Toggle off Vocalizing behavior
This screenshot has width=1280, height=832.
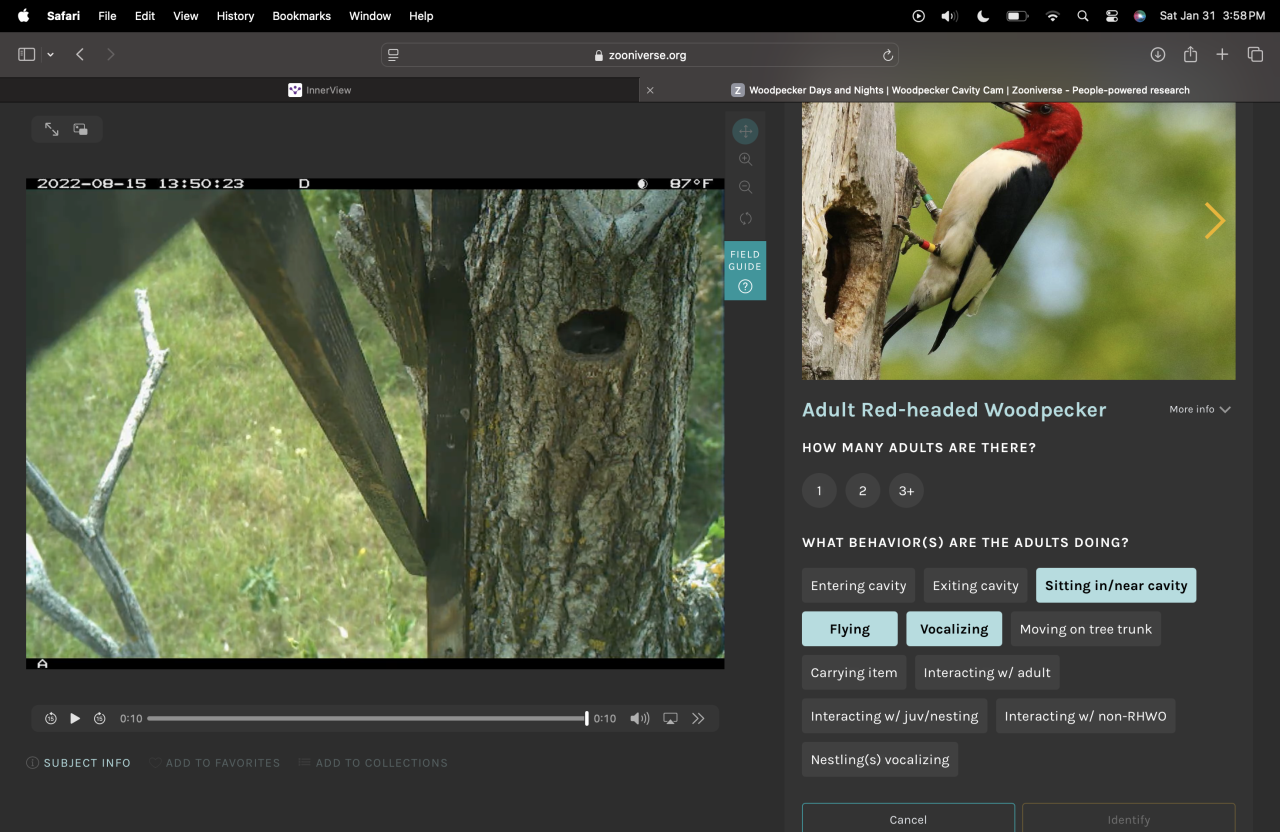click(953, 629)
